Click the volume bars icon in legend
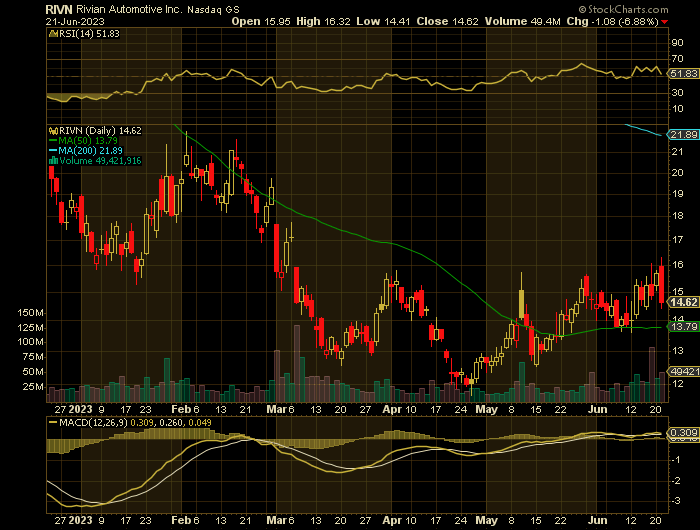The image size is (700, 530). [x=53, y=161]
